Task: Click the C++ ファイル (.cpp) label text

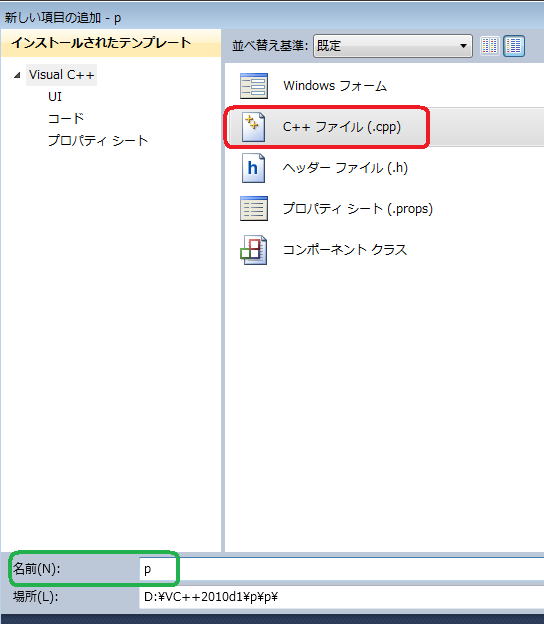Action: tap(341, 127)
